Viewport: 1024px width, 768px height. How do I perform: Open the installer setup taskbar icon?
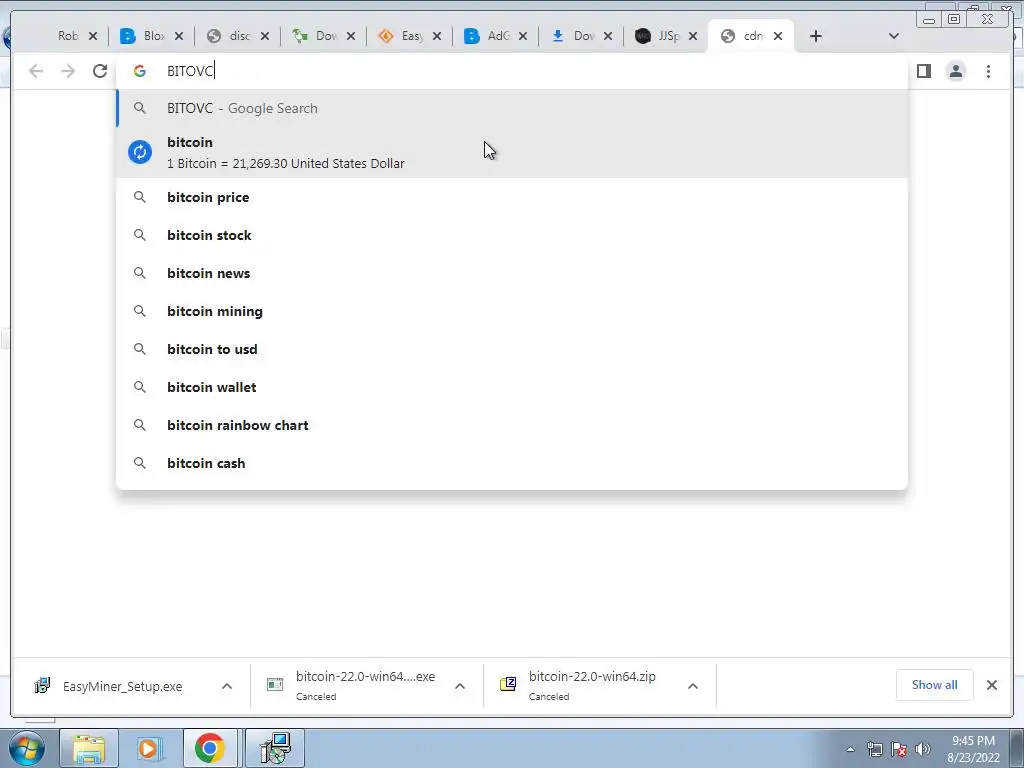click(275, 748)
